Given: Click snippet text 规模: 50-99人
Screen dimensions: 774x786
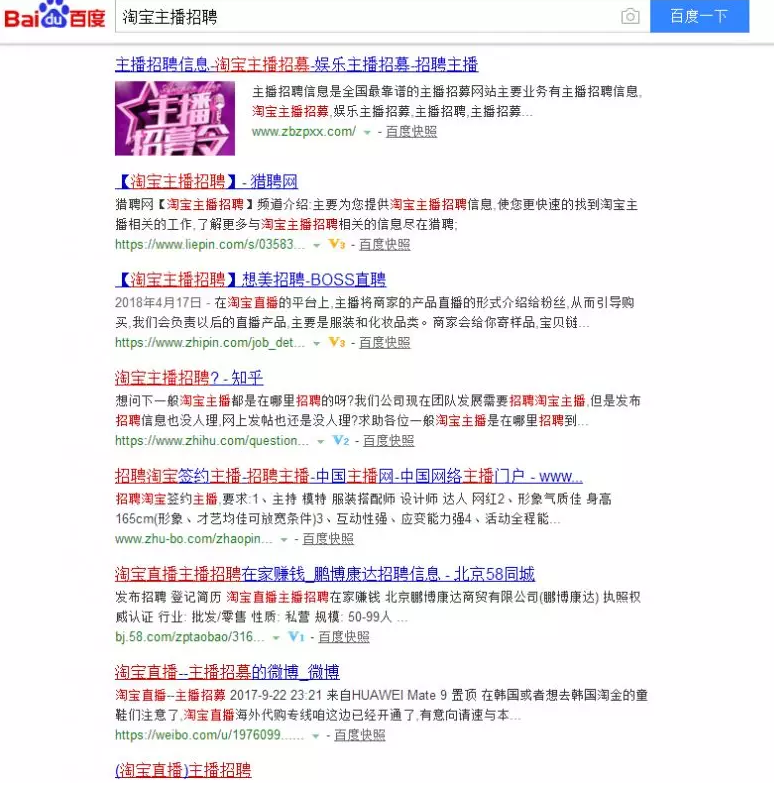Looking at the screenshot, I should (x=353, y=617).
